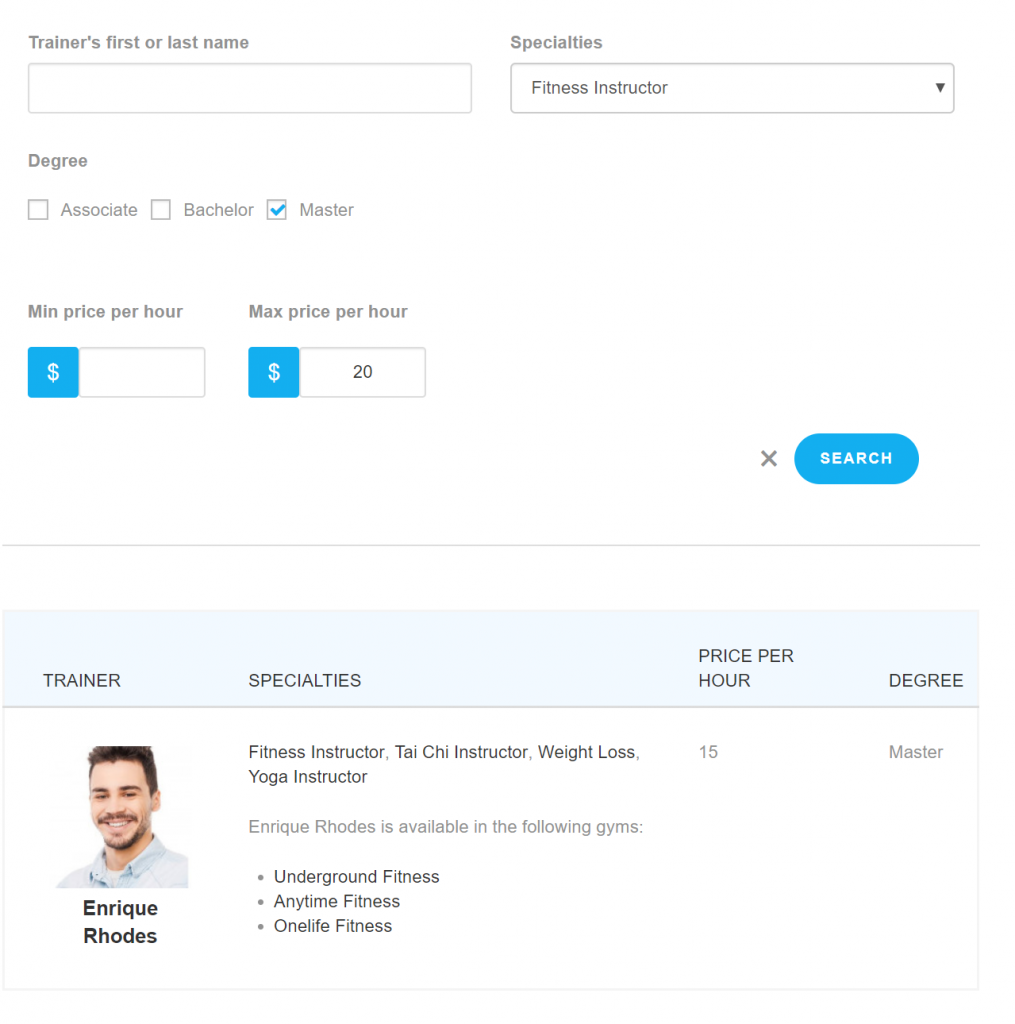Open the Onelife Fitness gym link
The width and height of the screenshot is (1015, 1024).
point(332,926)
